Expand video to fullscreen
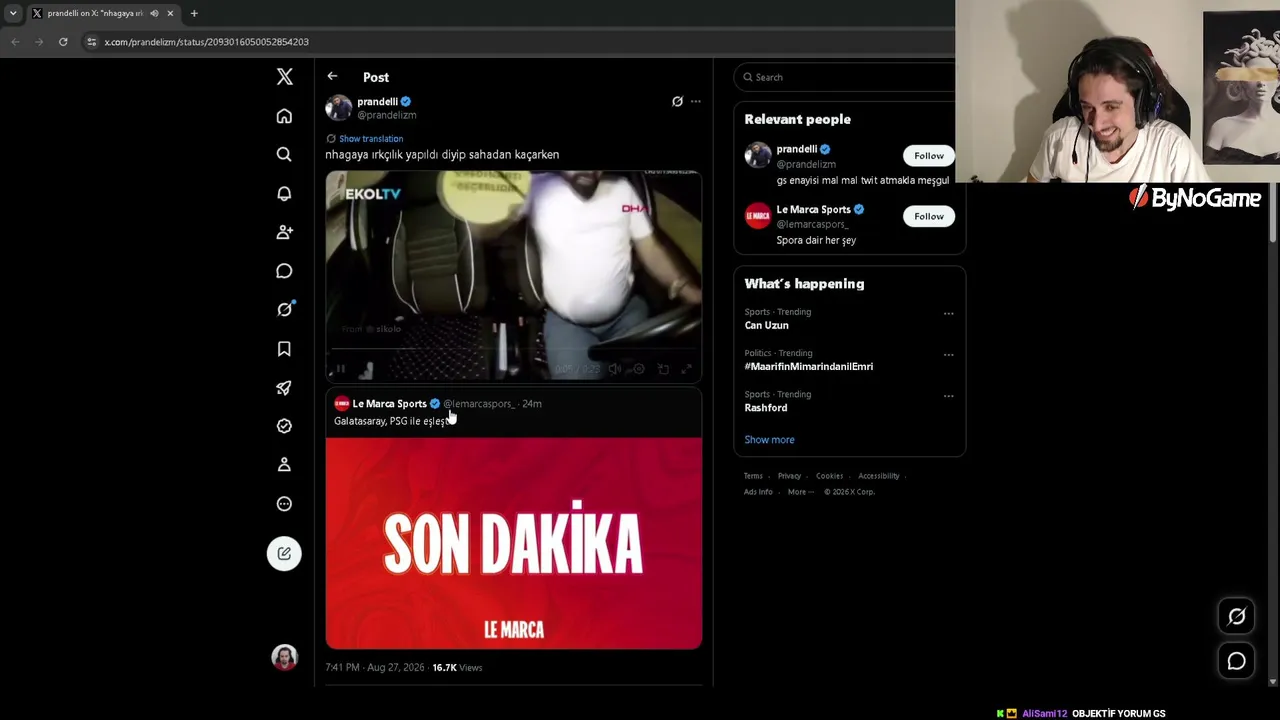 [687, 369]
